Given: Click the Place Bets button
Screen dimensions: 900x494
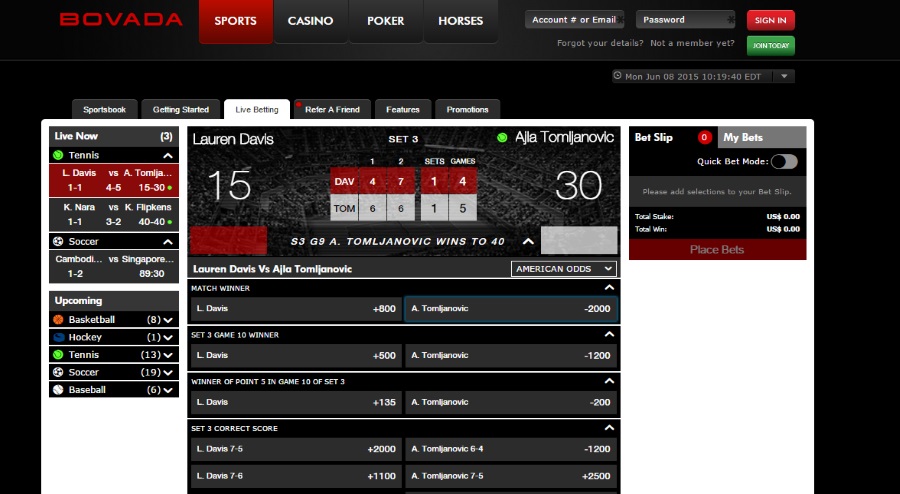Looking at the screenshot, I should tap(717, 250).
